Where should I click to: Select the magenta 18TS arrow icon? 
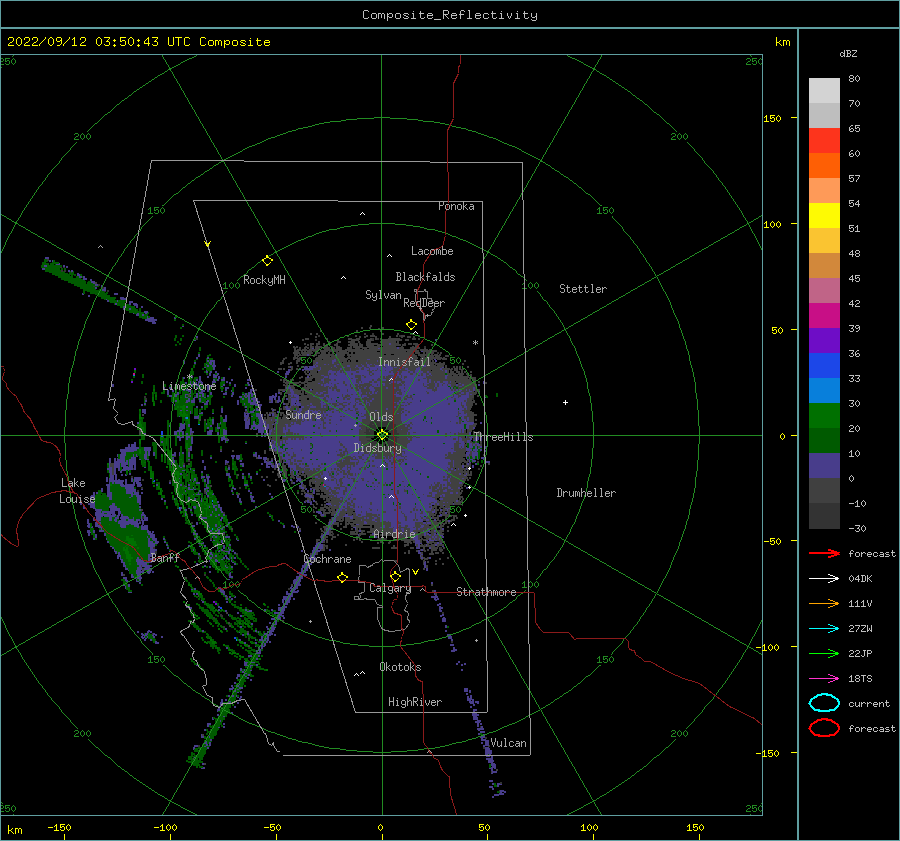[x=824, y=679]
